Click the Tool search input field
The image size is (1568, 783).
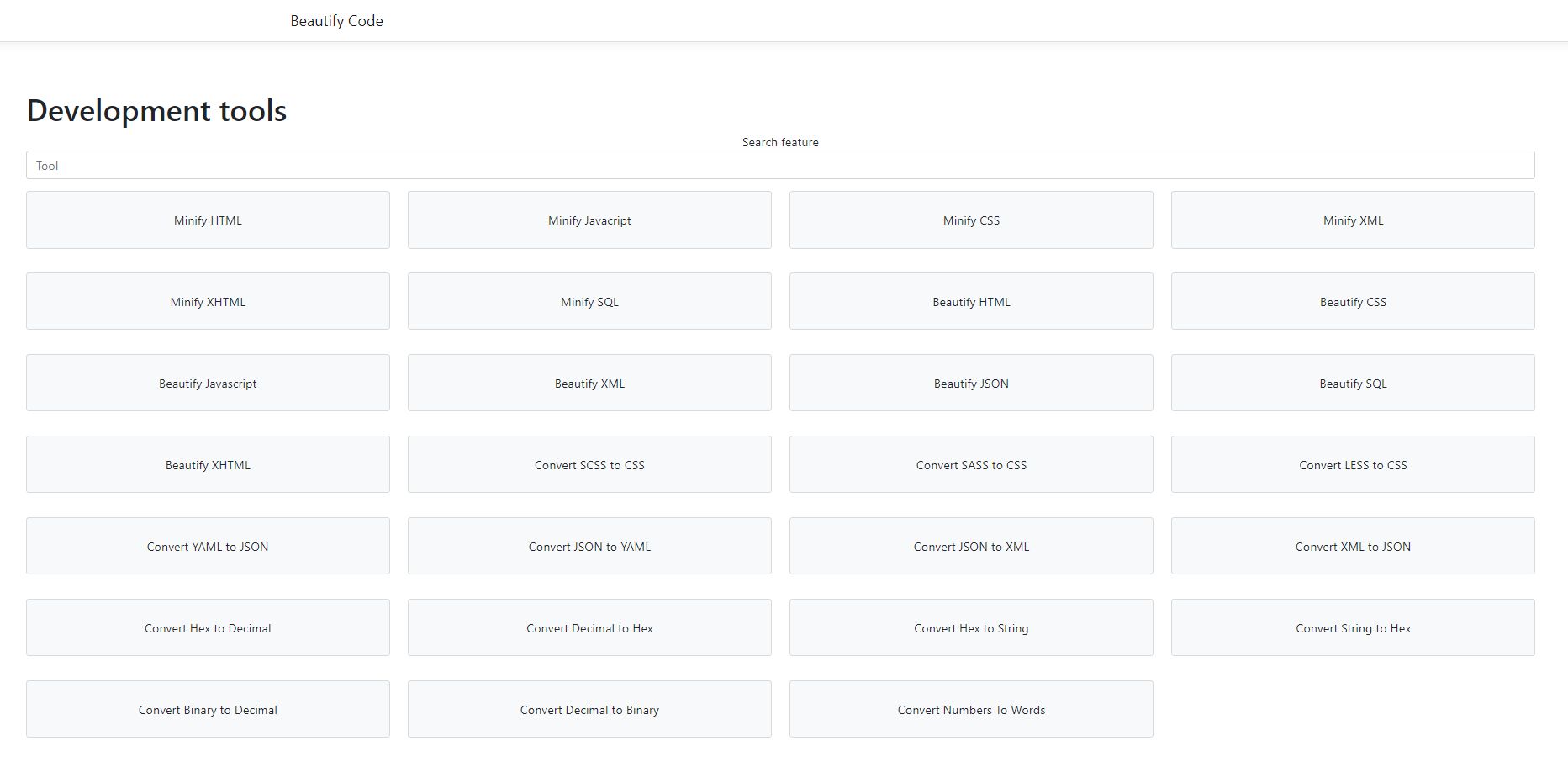click(x=779, y=165)
